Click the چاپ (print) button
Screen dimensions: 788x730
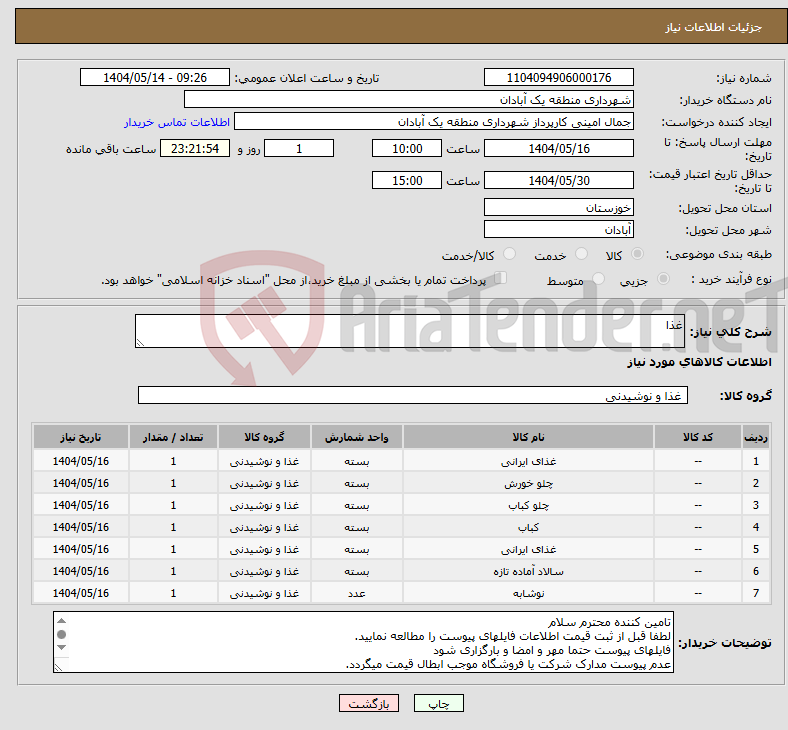click(x=438, y=703)
